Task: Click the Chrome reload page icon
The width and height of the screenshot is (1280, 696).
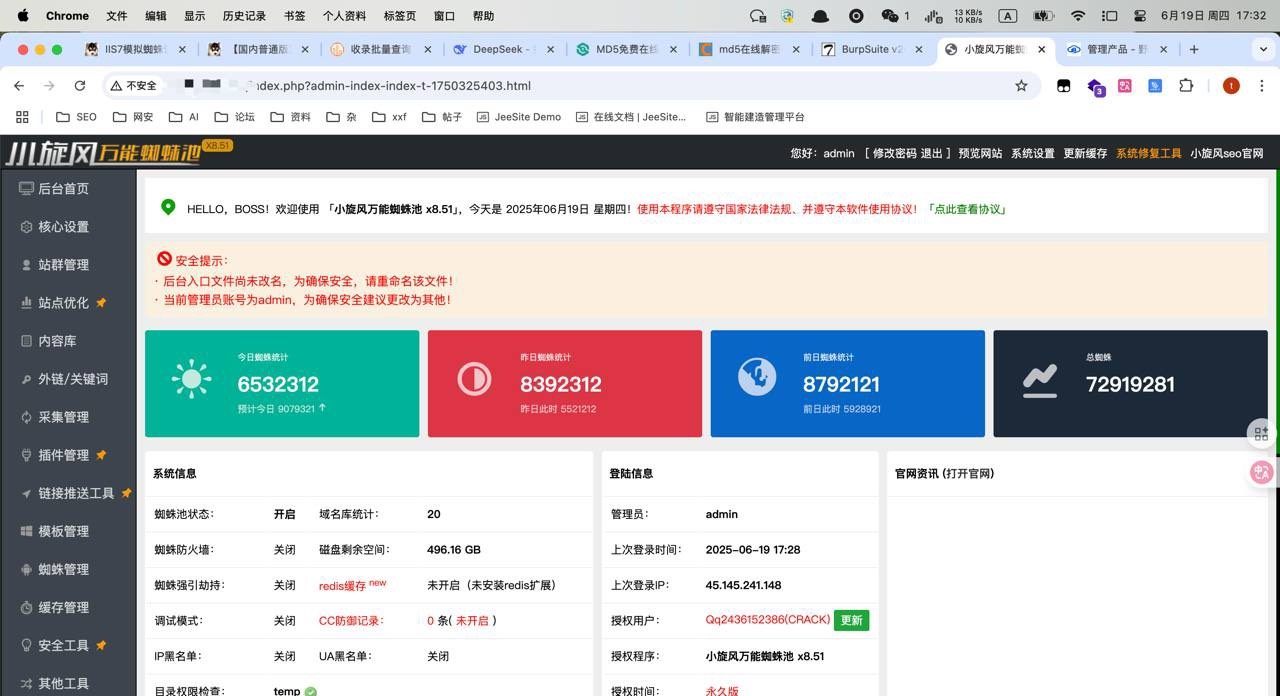Action: (x=80, y=86)
